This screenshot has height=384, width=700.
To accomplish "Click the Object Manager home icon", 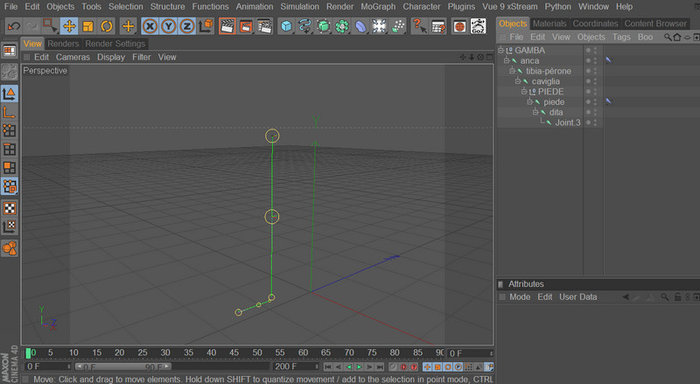I will tap(677, 37).
